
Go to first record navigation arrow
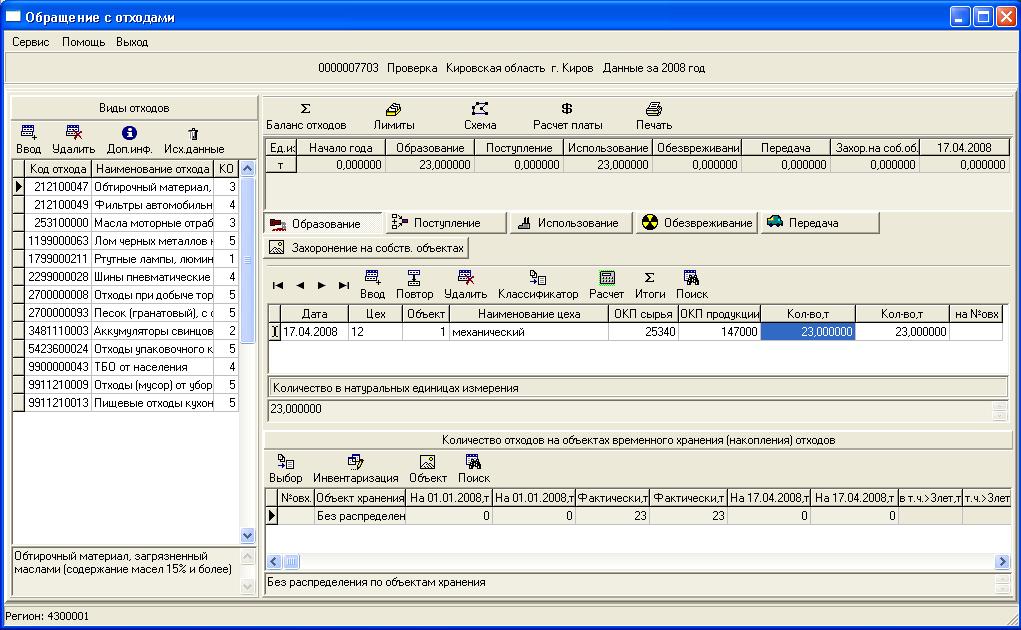click(x=278, y=286)
